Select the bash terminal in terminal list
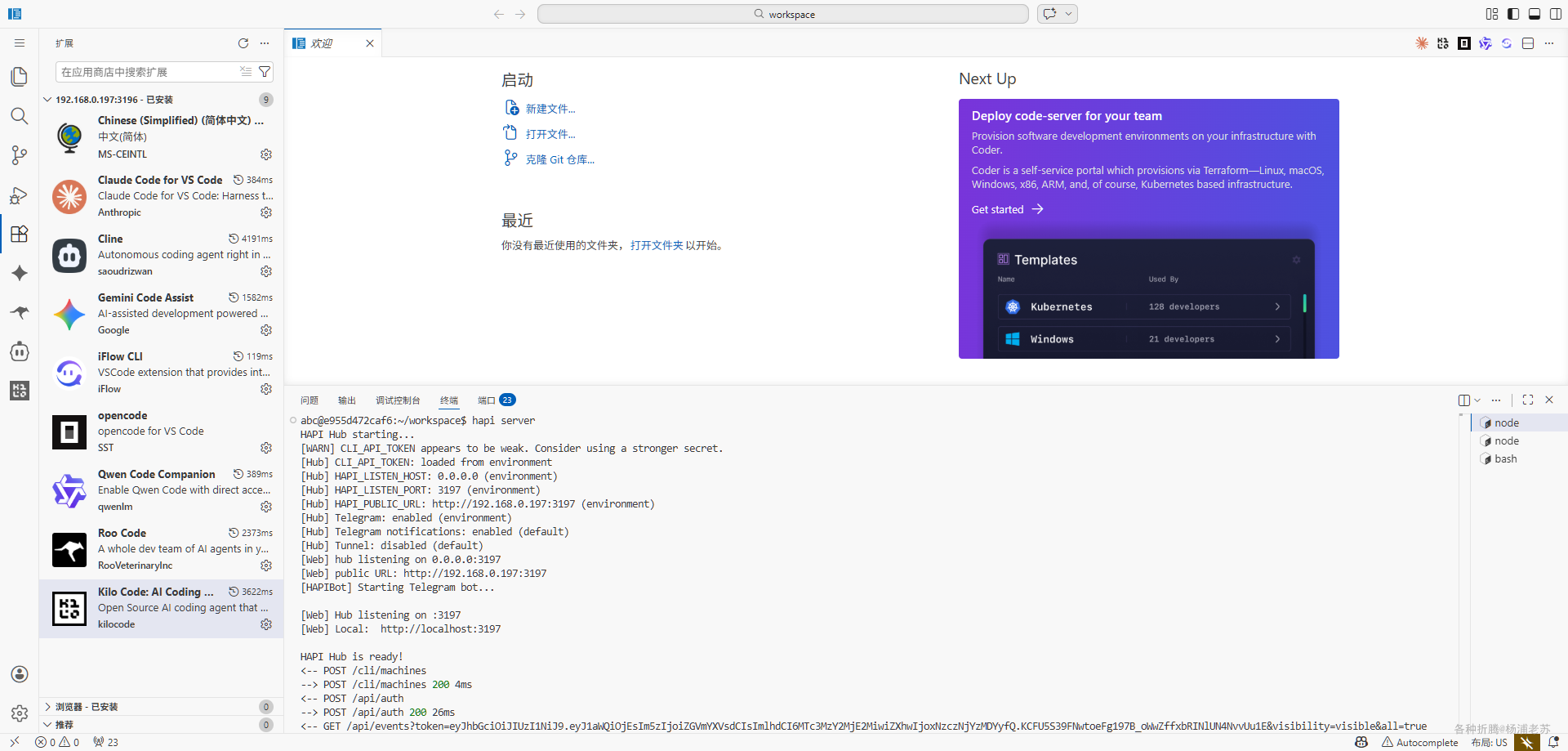The width and height of the screenshot is (1568, 751). [1519, 458]
